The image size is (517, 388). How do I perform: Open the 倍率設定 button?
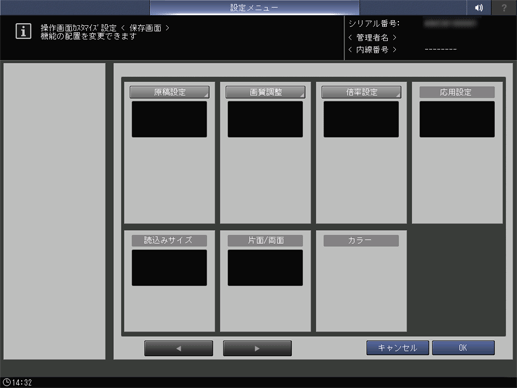pyautogui.click(x=361, y=92)
